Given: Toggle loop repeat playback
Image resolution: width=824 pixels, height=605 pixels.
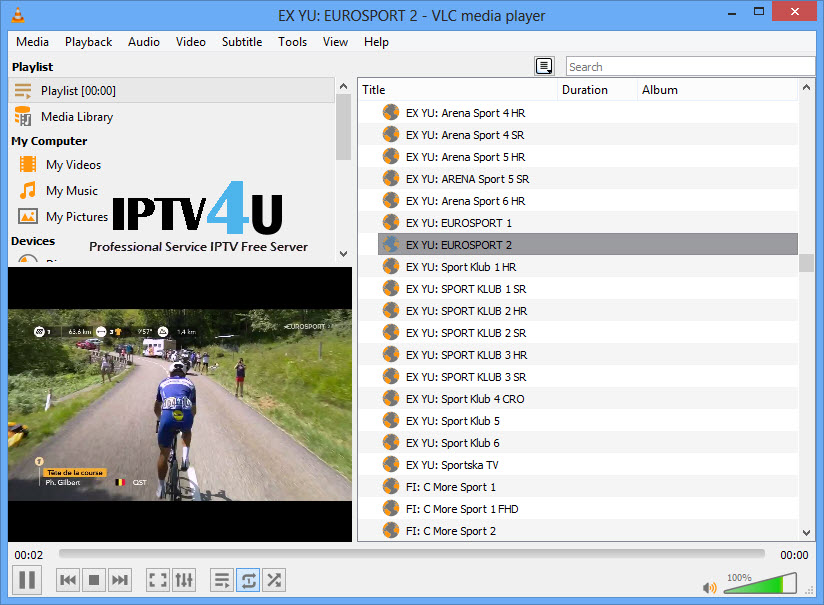Looking at the screenshot, I should tap(247, 579).
